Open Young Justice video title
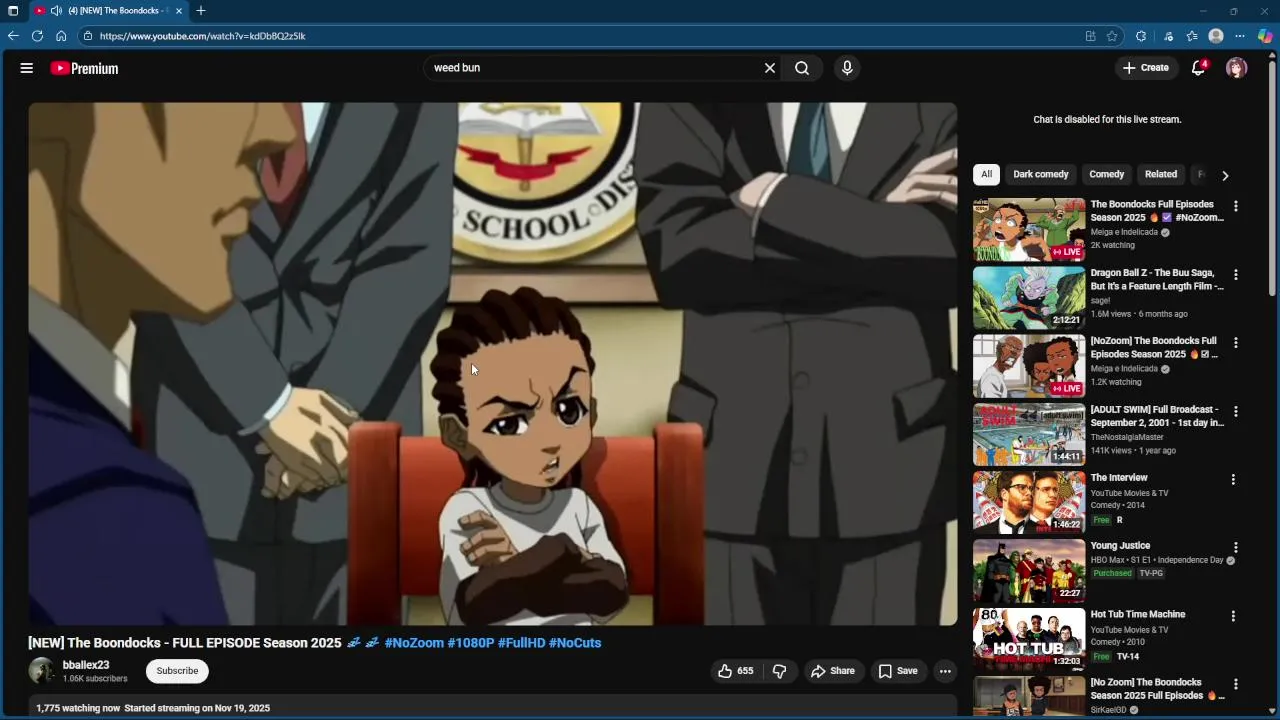 coord(1120,546)
